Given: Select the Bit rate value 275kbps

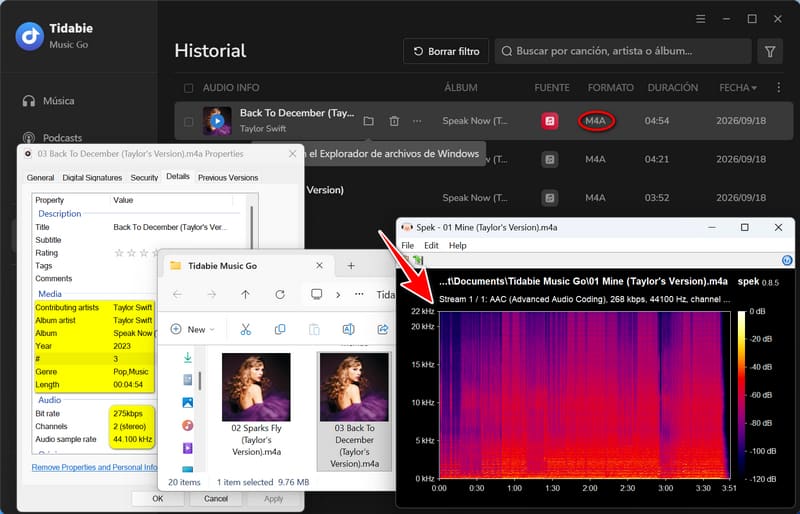Looking at the screenshot, I should [128, 413].
